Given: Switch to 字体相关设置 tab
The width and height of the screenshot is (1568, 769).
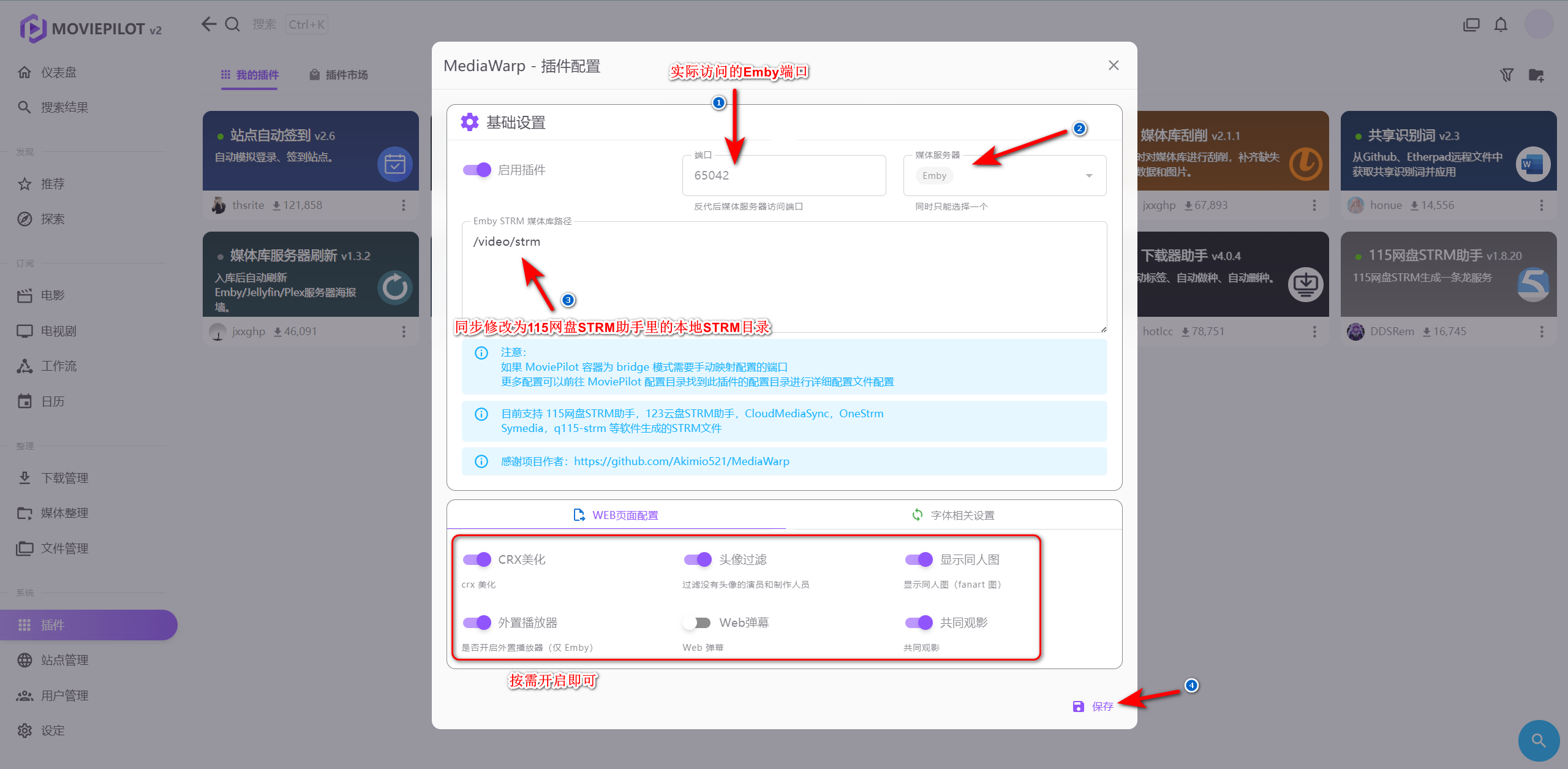Looking at the screenshot, I should (954, 515).
